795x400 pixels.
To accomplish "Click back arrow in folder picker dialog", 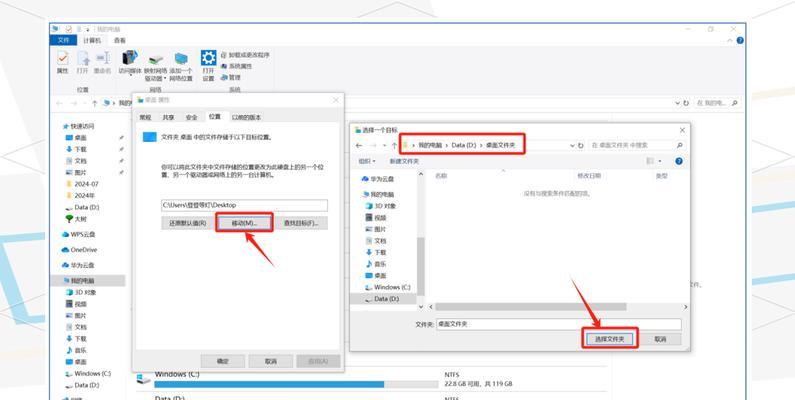I will click(359, 146).
